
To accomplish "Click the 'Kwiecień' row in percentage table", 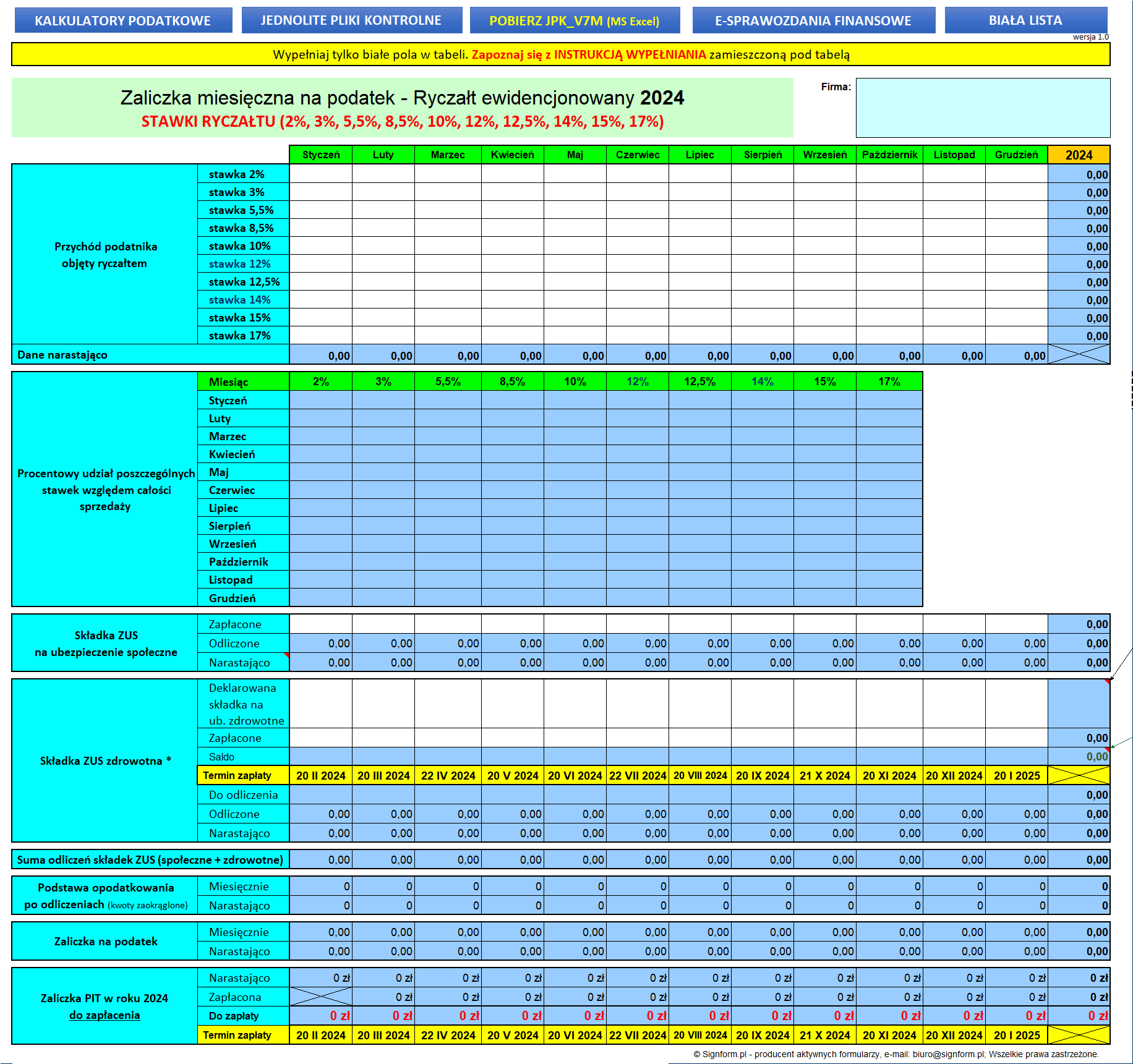I will (244, 454).
